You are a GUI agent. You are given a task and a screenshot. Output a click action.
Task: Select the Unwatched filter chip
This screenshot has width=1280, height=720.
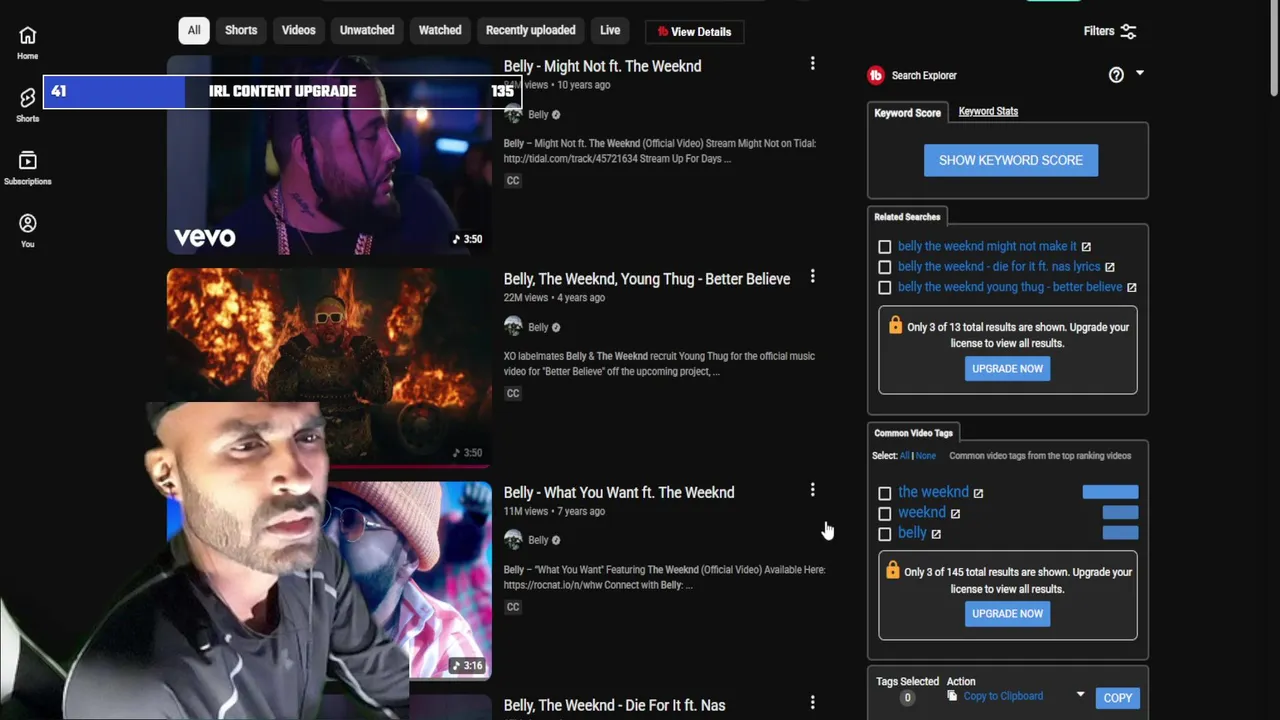coord(367,30)
